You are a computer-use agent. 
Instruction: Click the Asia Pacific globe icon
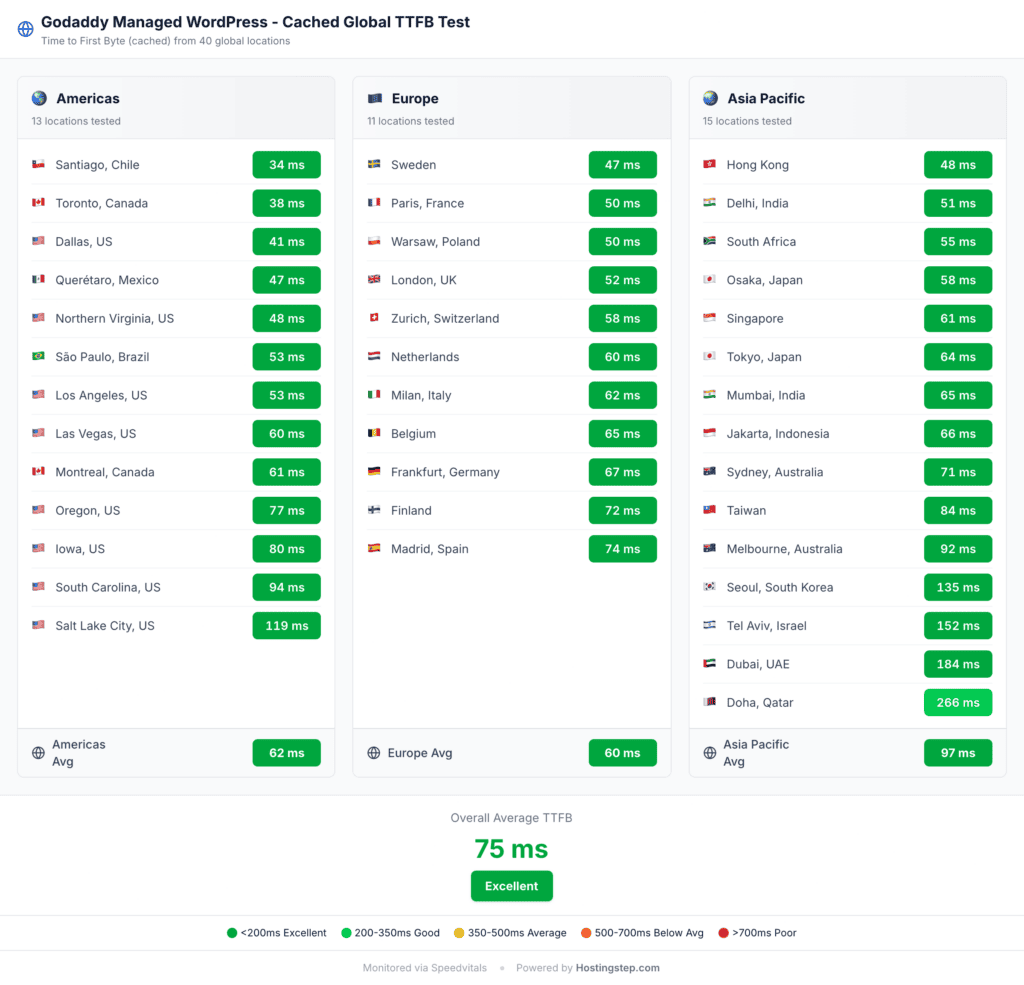point(711,98)
